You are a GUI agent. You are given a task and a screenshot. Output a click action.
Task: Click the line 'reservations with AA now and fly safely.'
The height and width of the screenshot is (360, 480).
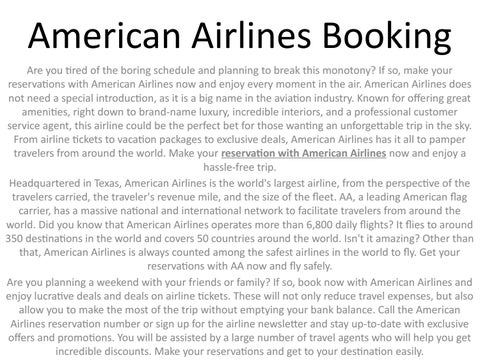(x=240, y=266)
